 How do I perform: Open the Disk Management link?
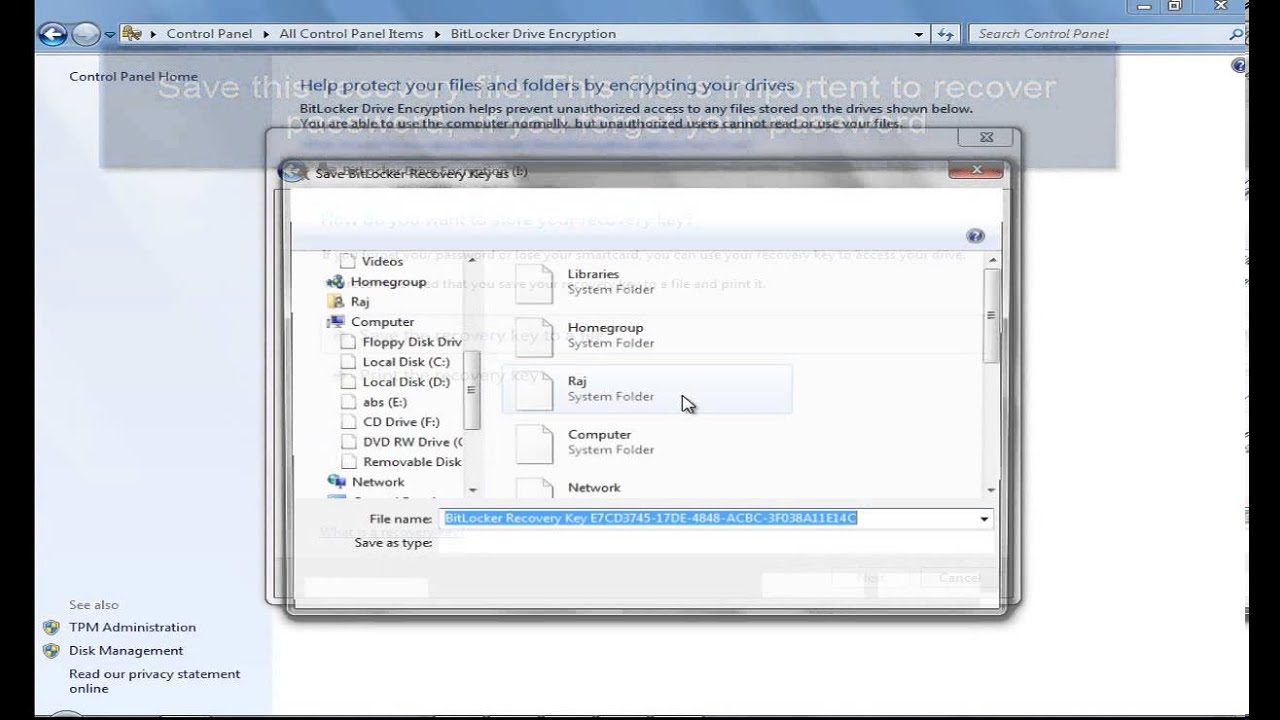(126, 650)
